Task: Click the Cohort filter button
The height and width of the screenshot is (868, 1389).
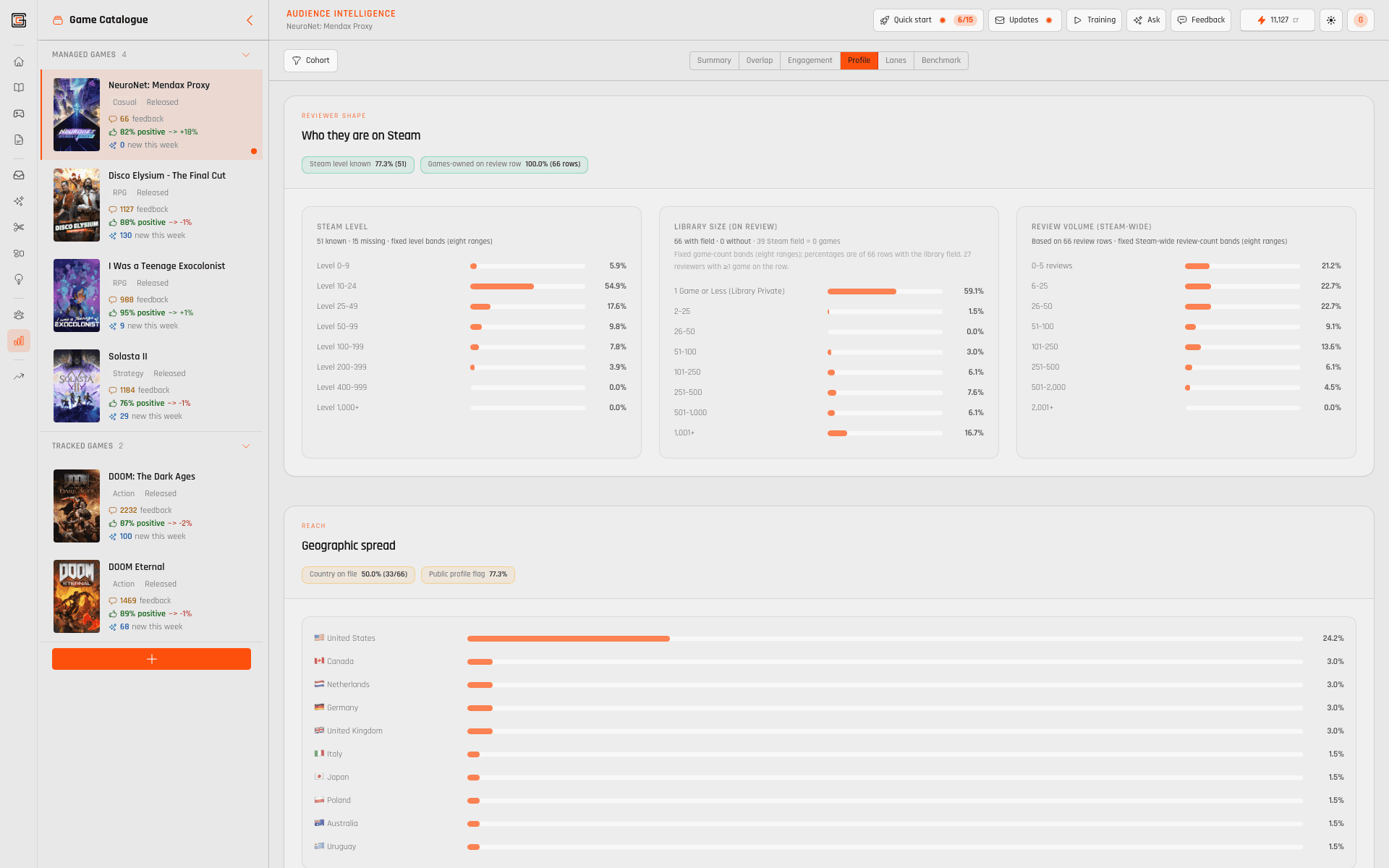Action: pyautogui.click(x=310, y=60)
